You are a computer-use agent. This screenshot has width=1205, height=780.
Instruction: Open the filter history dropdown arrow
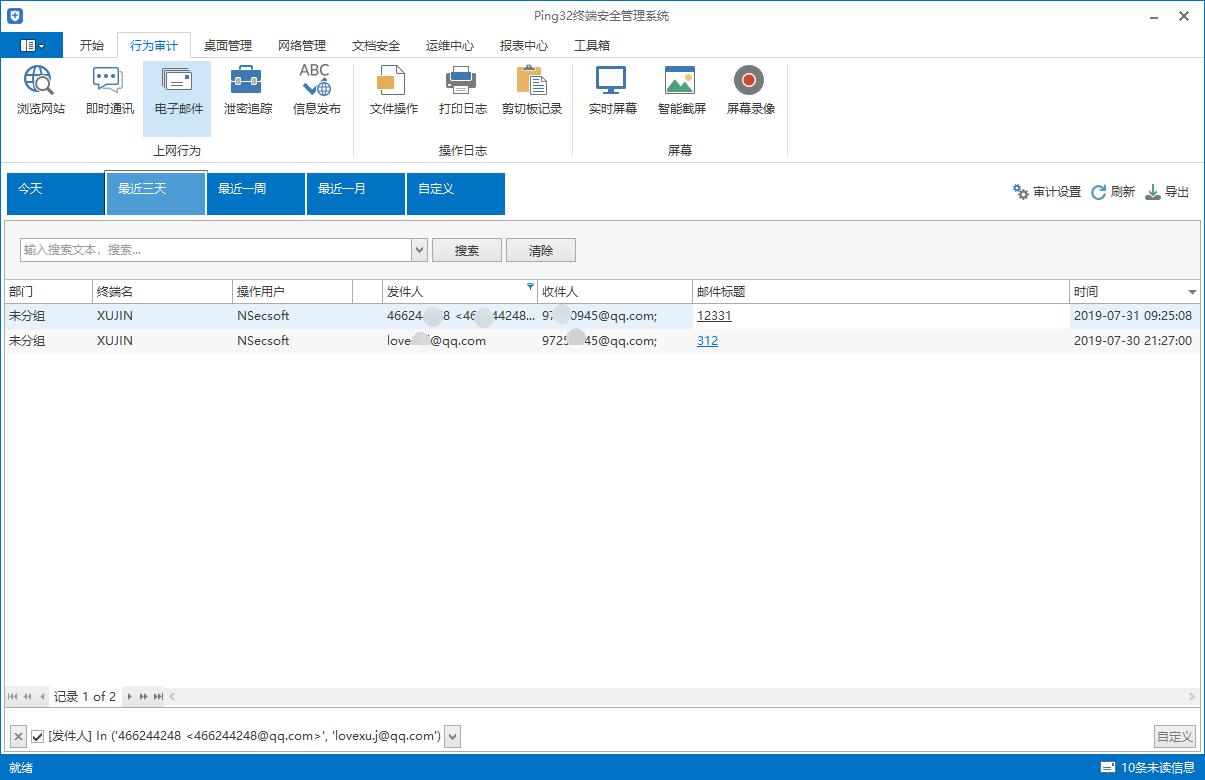[x=453, y=737]
